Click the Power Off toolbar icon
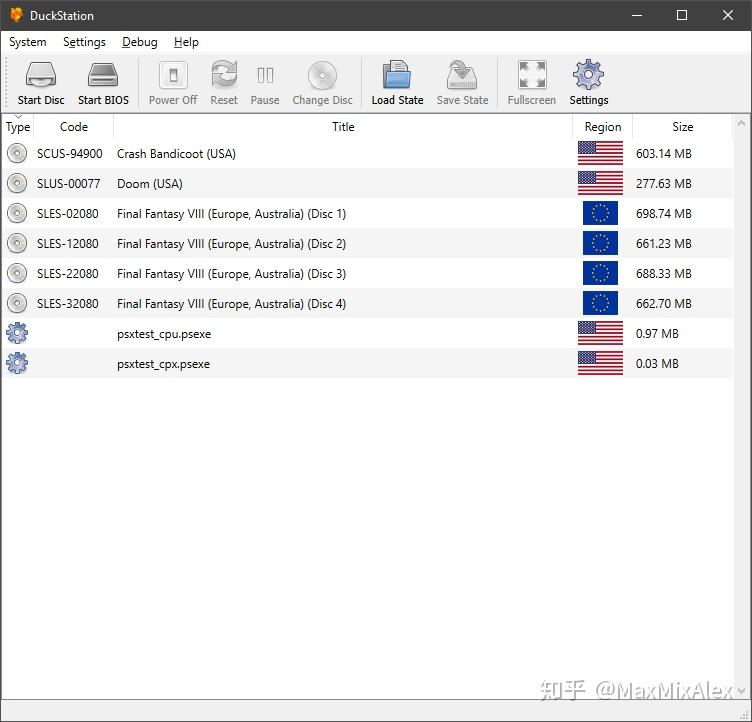752x722 pixels. click(173, 75)
